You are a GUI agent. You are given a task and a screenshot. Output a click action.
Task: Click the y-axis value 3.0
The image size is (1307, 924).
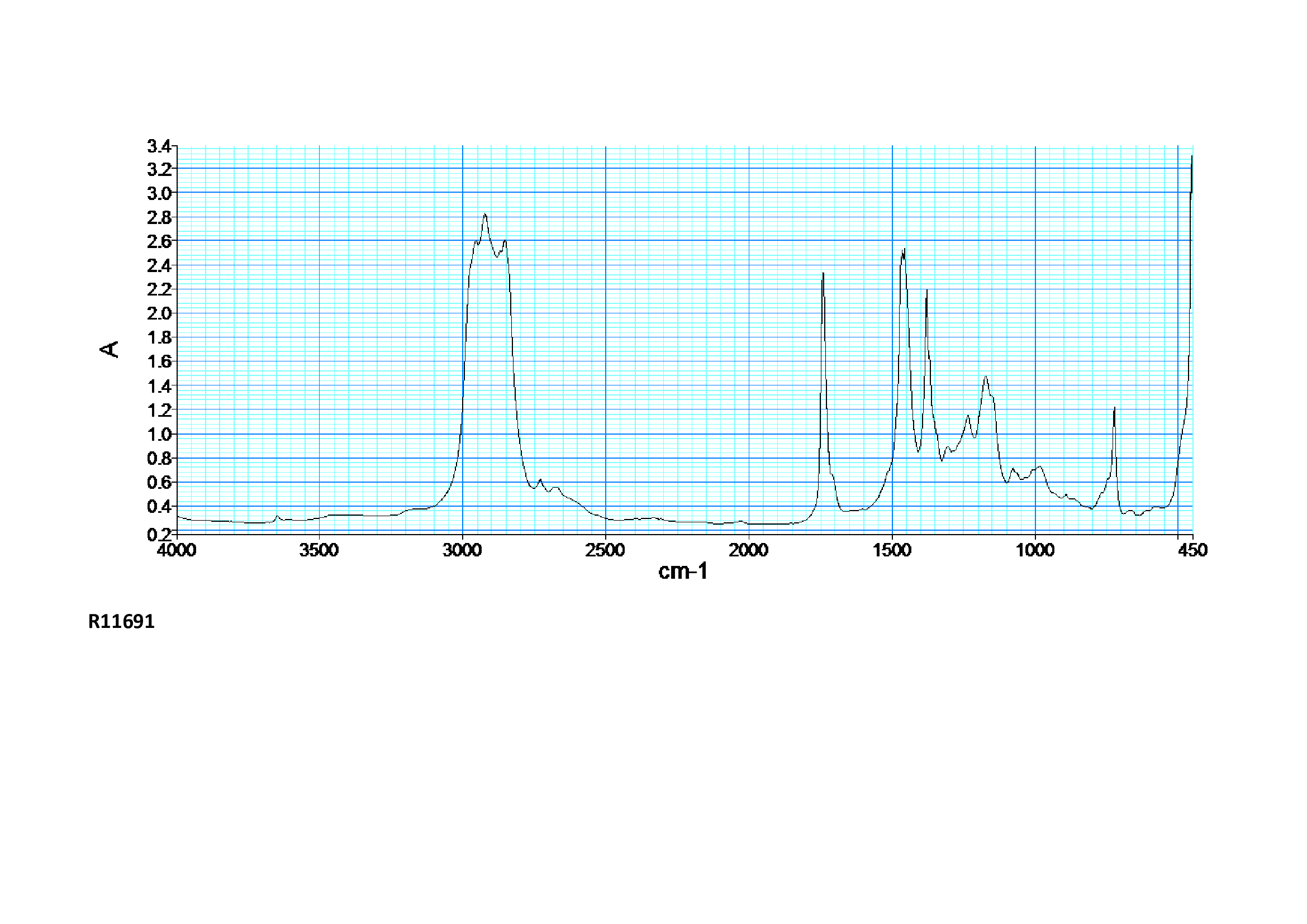(159, 193)
